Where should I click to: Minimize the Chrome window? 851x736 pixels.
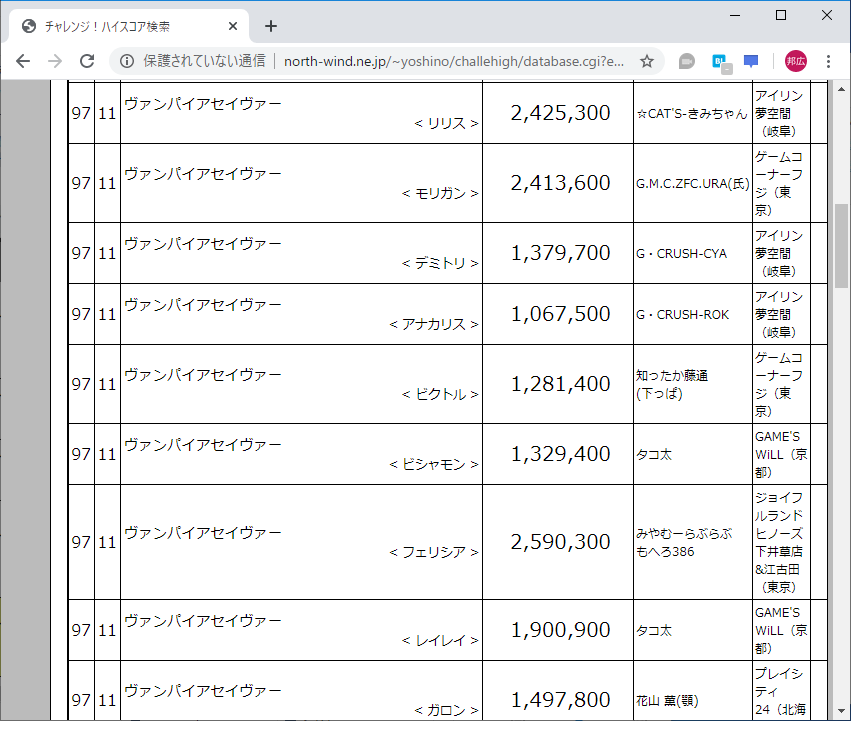point(735,15)
